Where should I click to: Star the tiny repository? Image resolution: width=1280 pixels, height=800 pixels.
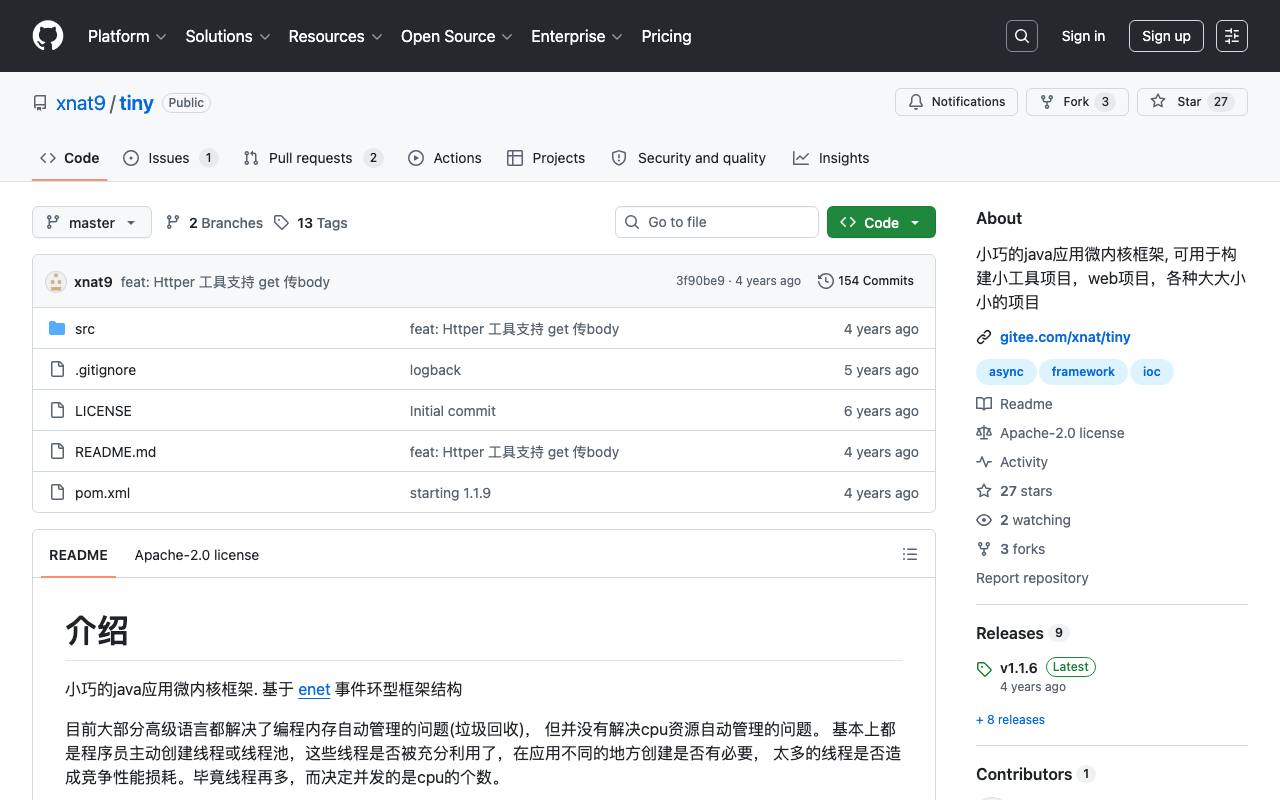[x=1192, y=102]
